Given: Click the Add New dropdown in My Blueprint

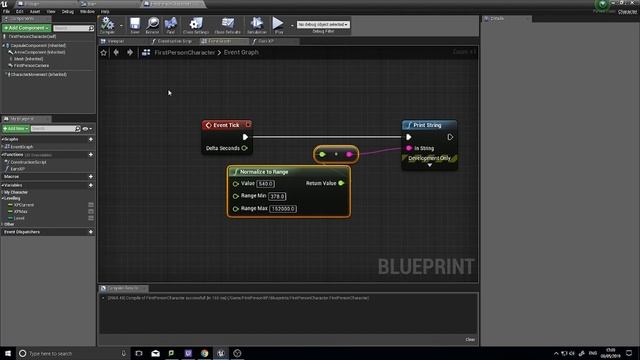Looking at the screenshot, I should (16, 129).
